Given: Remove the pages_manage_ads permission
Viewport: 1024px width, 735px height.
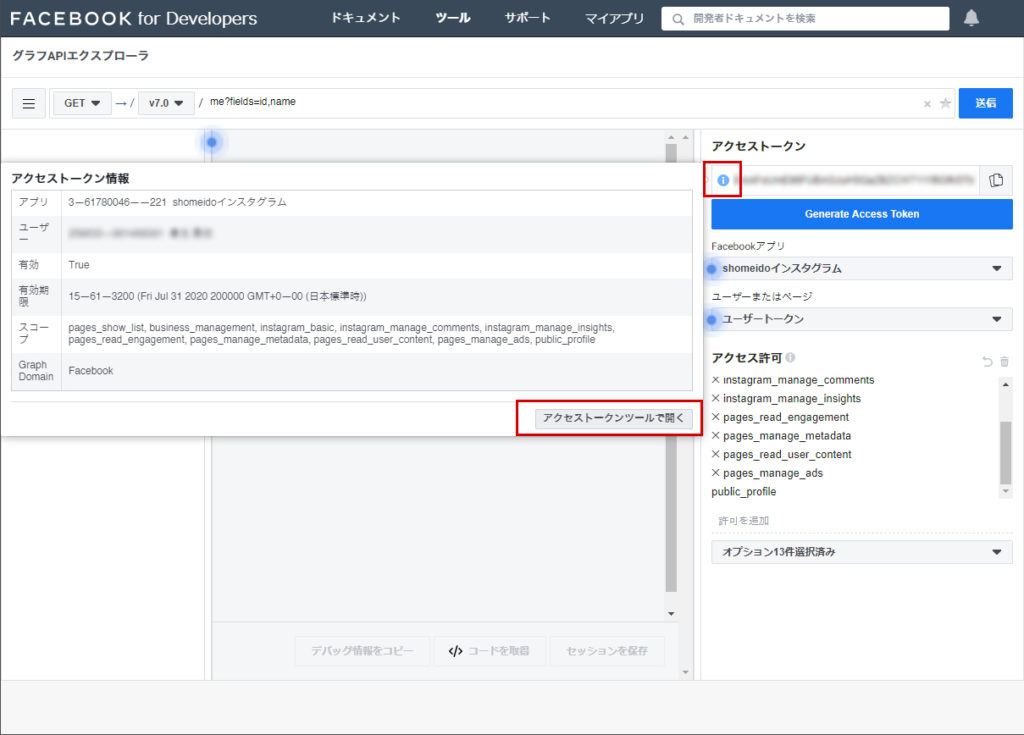Looking at the screenshot, I should point(716,473).
